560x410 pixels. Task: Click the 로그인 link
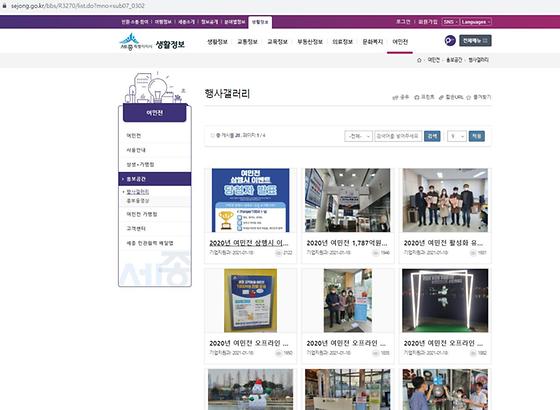pos(403,22)
